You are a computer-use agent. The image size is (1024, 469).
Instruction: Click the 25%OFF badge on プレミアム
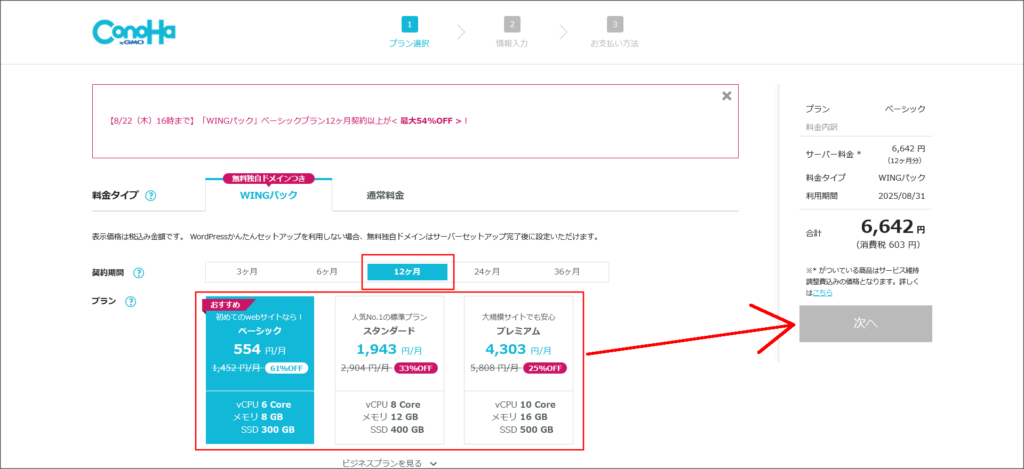pyautogui.click(x=545, y=368)
